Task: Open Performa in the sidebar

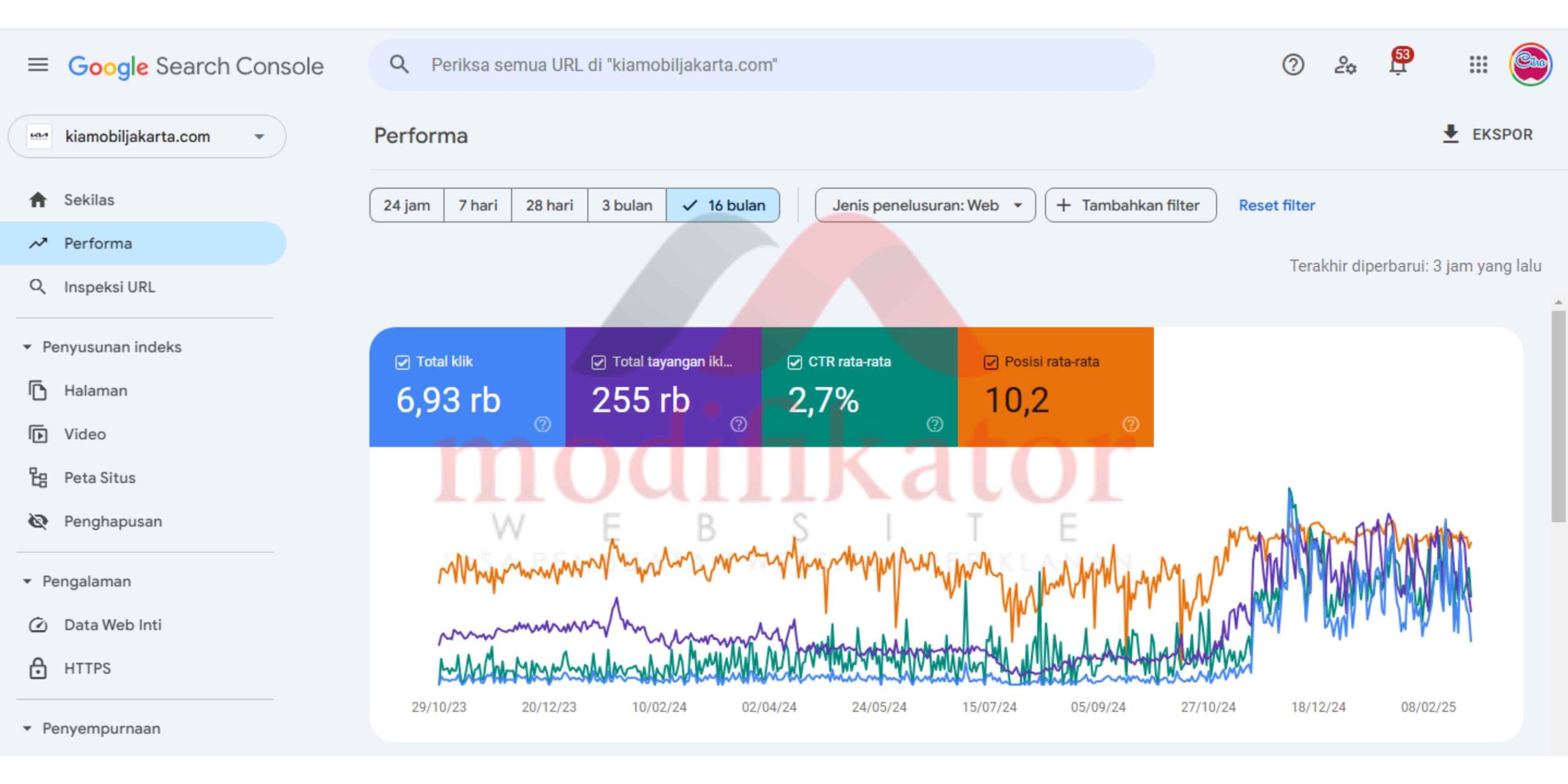Action: tap(143, 243)
